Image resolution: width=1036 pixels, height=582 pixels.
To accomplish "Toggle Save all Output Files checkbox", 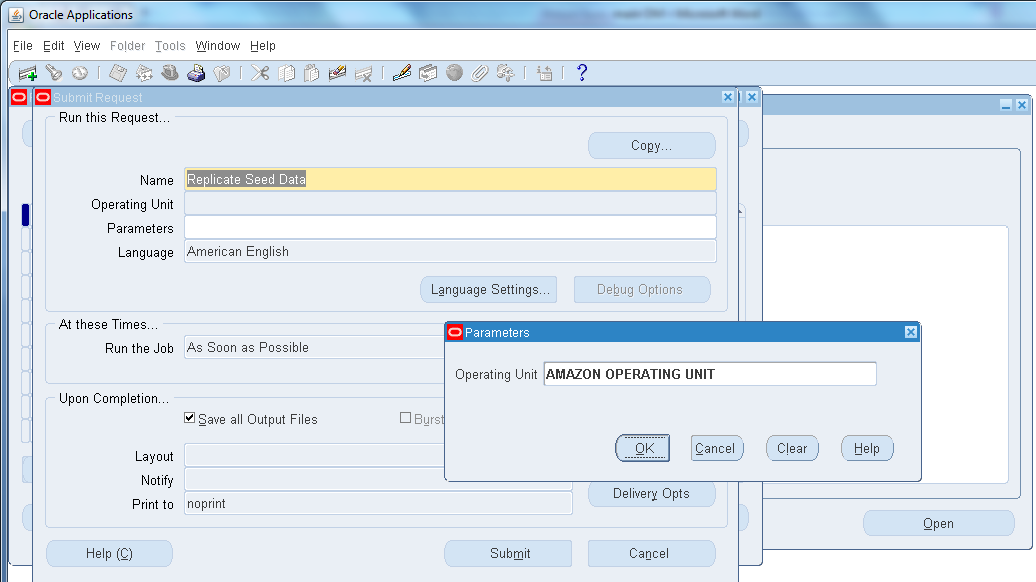I will click(190, 418).
